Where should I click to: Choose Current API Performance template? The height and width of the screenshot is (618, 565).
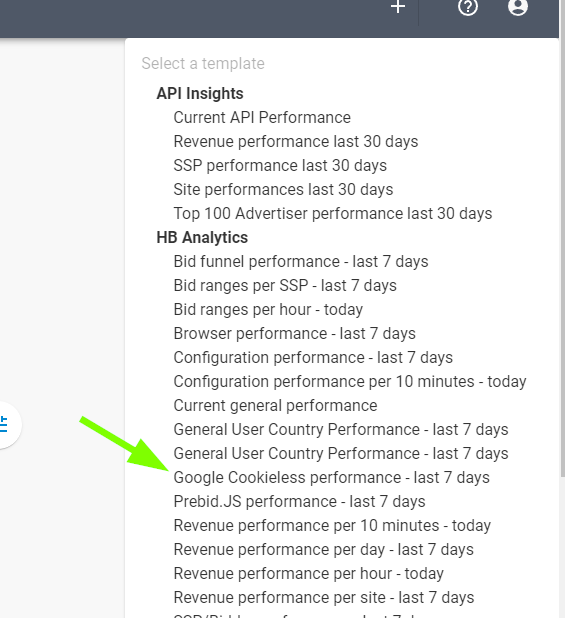pyautogui.click(x=262, y=117)
